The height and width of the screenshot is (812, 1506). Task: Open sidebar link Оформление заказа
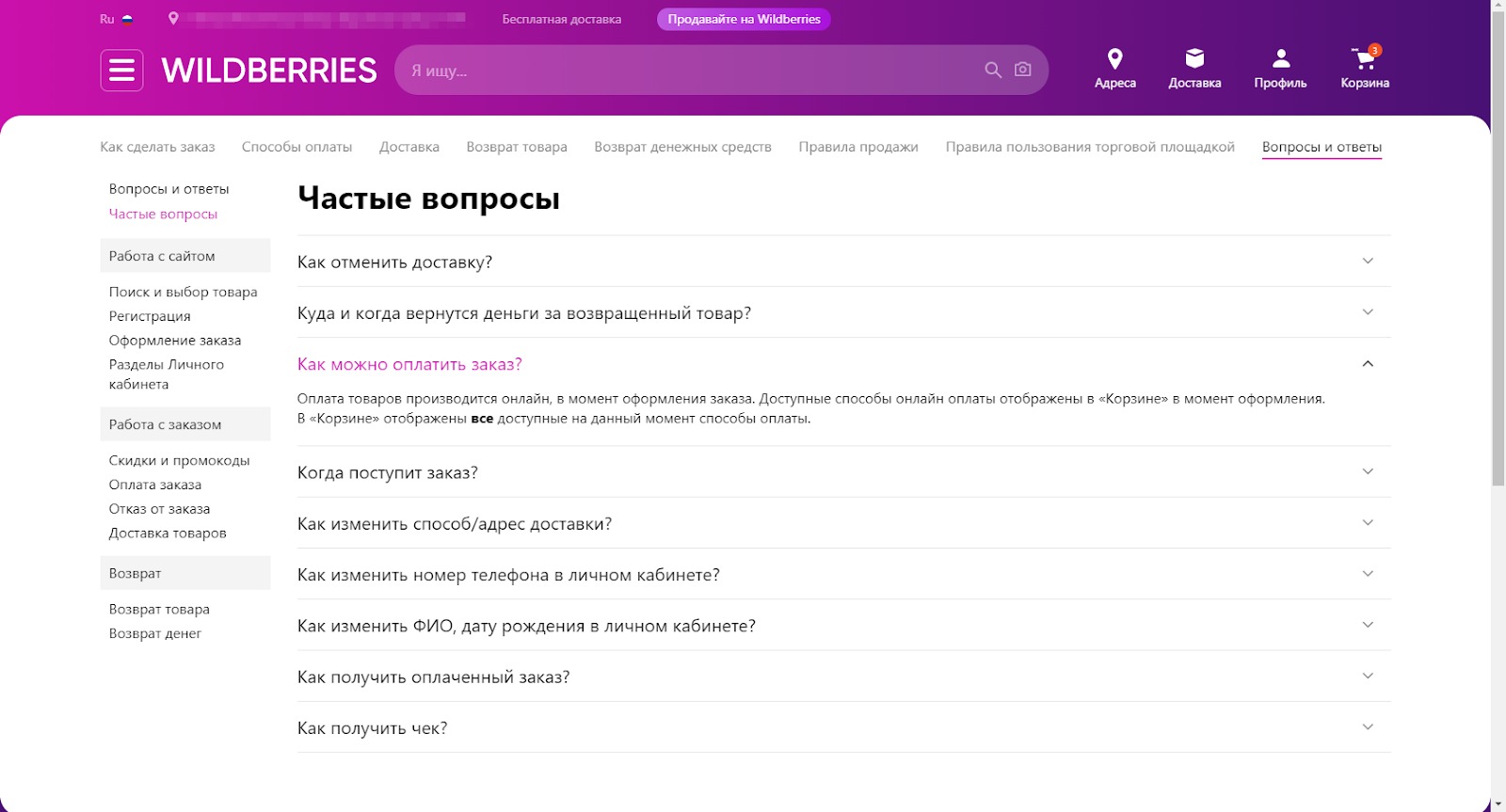tap(175, 341)
